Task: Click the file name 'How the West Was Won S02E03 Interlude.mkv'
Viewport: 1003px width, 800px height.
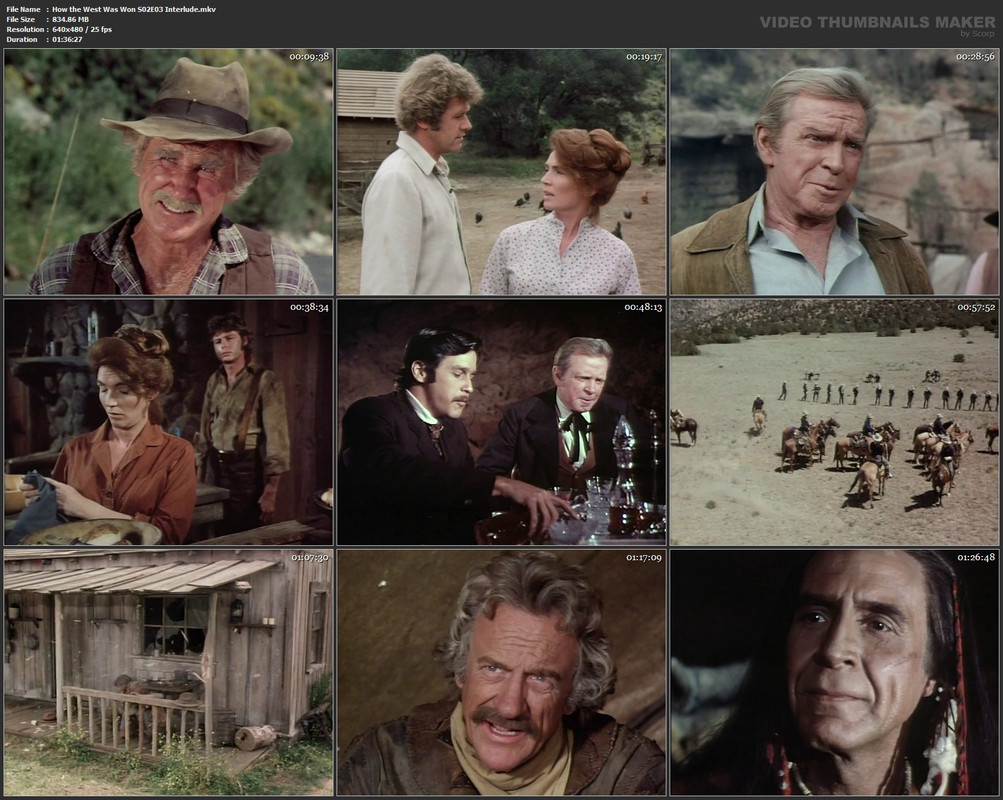Action: pos(134,9)
